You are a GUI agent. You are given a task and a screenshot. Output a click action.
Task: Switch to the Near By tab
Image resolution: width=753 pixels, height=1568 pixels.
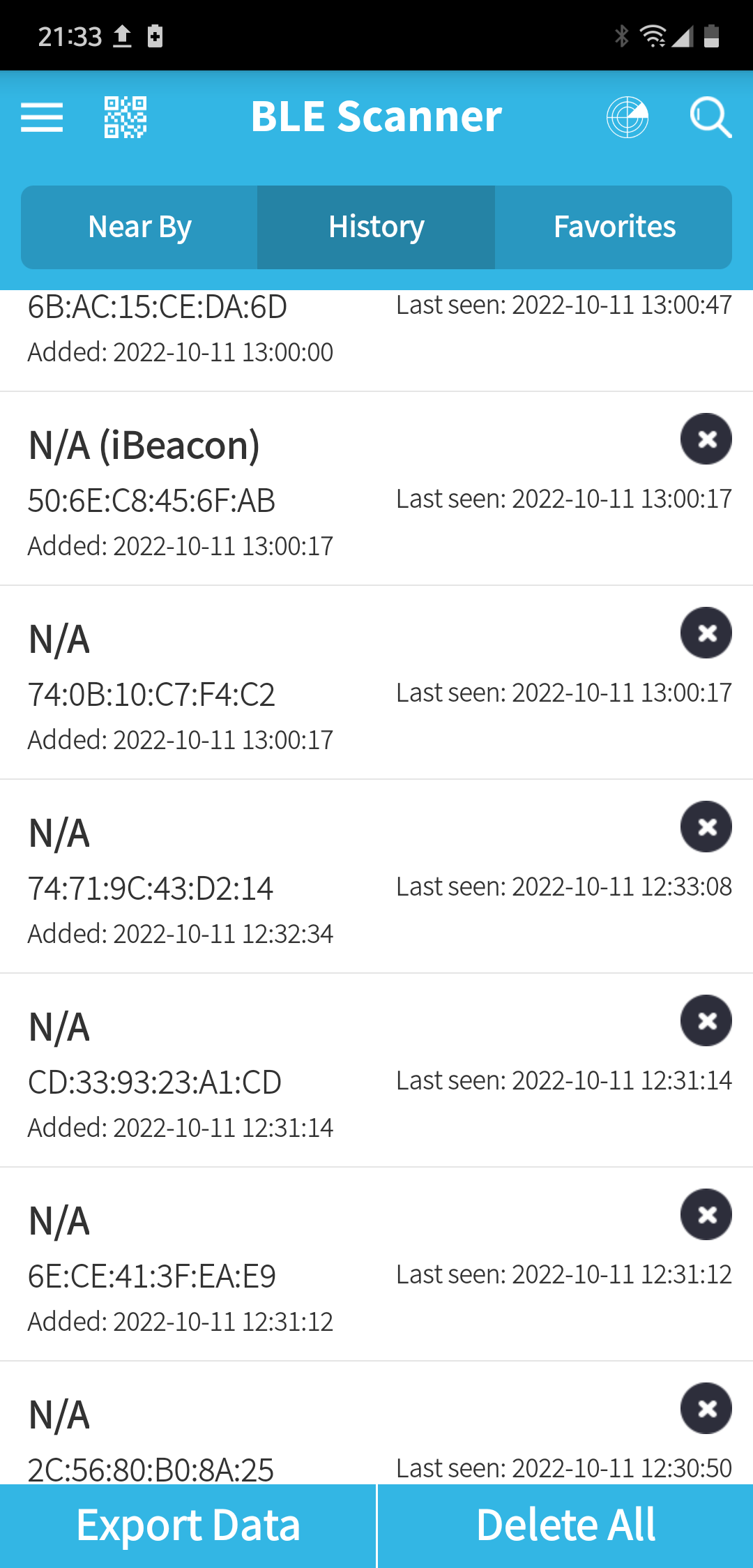click(x=139, y=227)
